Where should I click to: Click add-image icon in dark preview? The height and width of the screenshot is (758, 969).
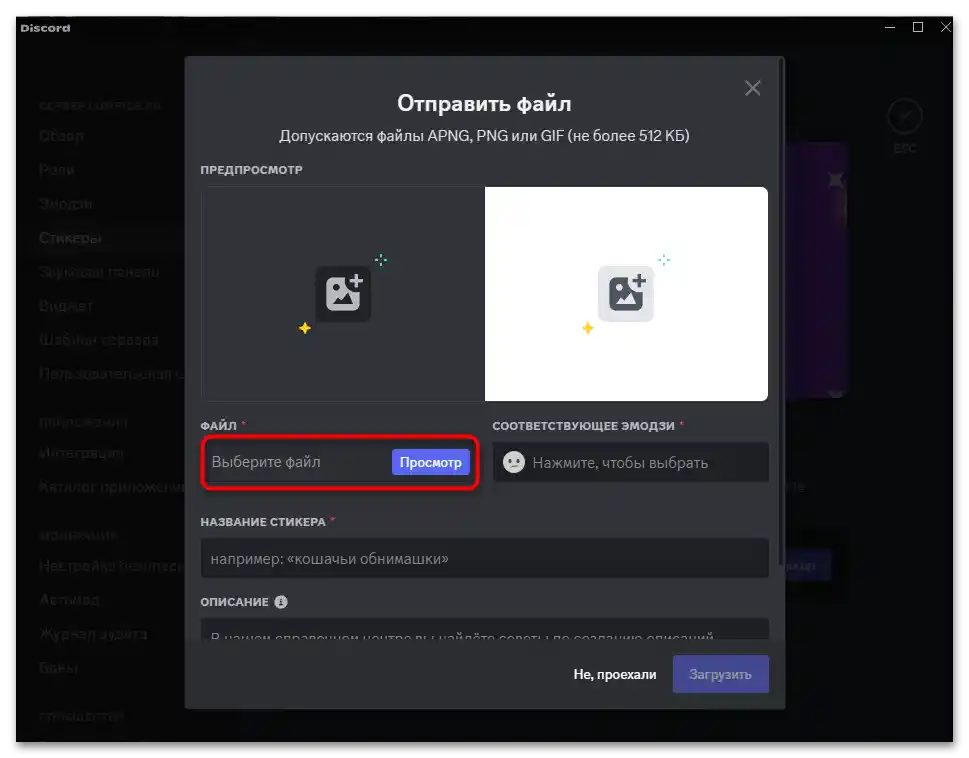tap(343, 293)
